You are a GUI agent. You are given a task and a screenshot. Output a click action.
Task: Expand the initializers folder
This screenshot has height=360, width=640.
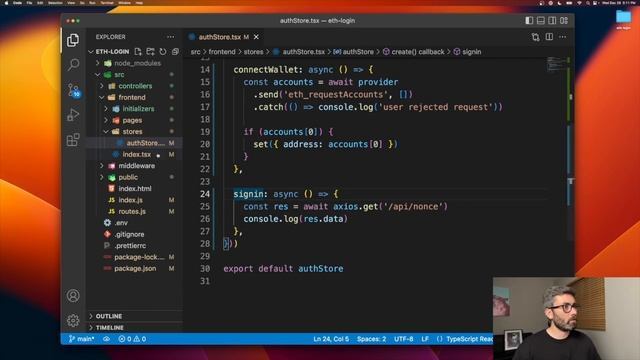134,109
